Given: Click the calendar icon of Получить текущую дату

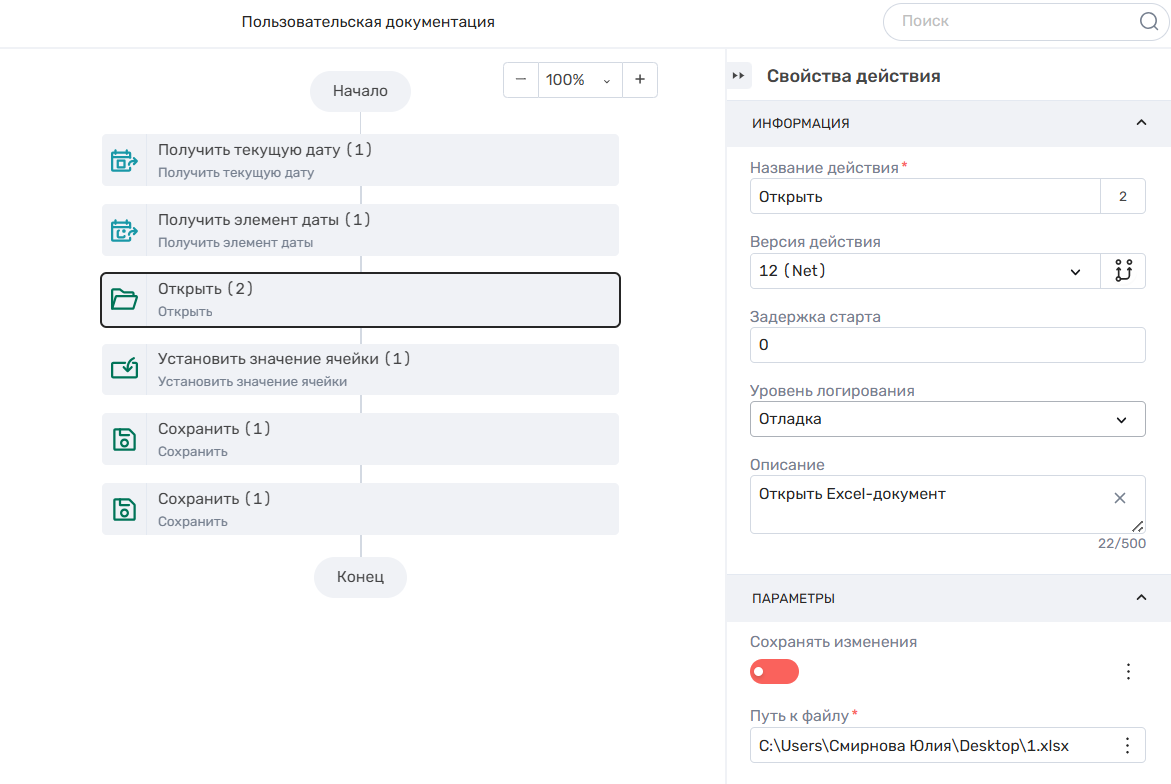Looking at the screenshot, I should coord(124,160).
